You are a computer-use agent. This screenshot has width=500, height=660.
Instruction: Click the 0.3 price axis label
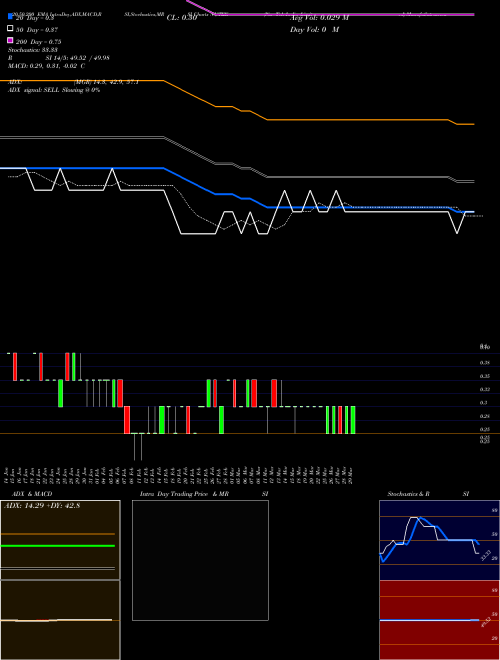pos(483,403)
